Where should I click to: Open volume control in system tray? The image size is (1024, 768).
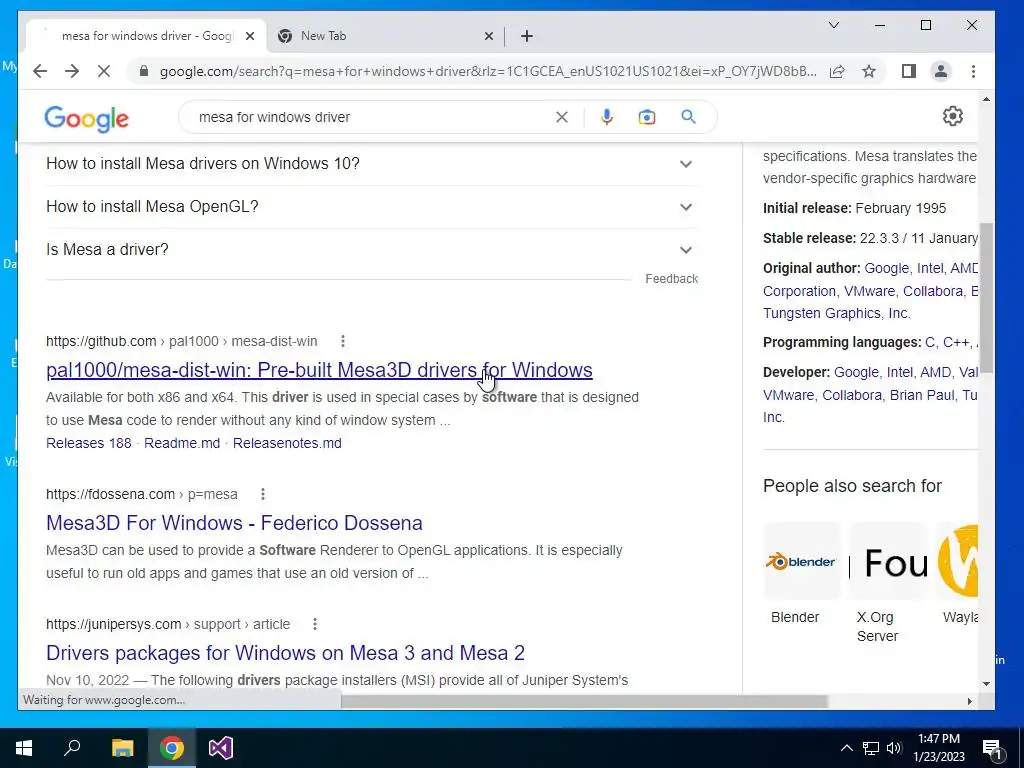[894, 748]
